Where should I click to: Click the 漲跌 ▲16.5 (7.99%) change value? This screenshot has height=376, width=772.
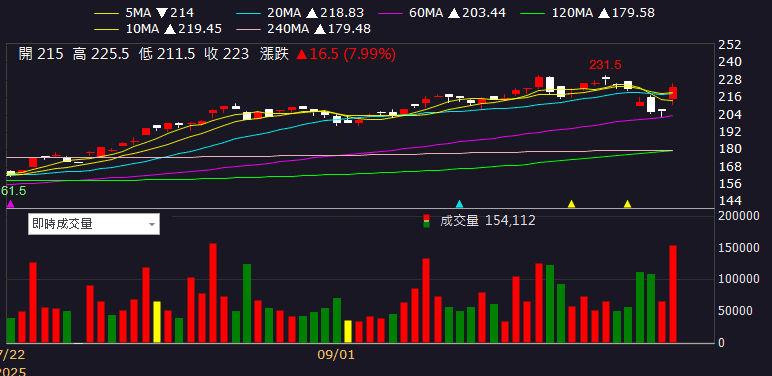pos(327,54)
